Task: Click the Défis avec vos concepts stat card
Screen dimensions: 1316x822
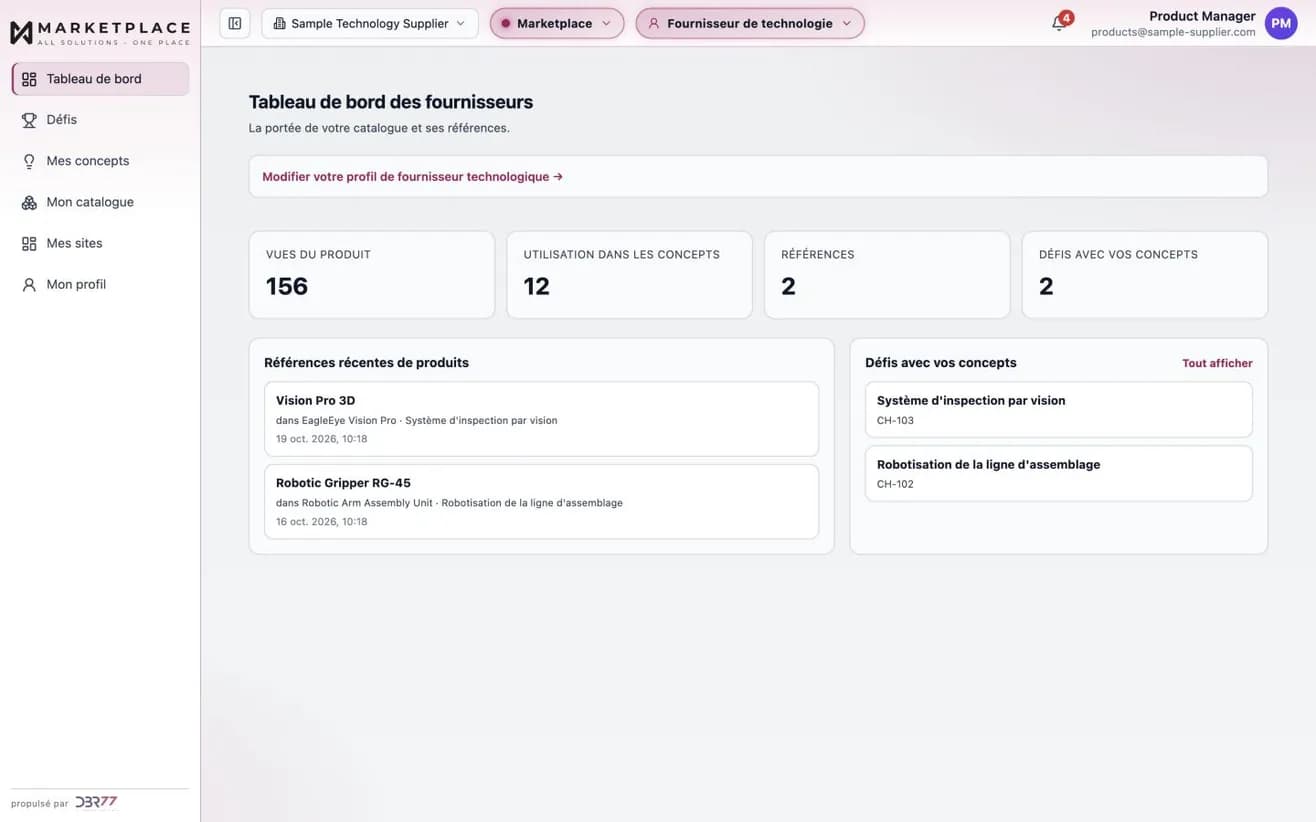Action: tap(1145, 275)
